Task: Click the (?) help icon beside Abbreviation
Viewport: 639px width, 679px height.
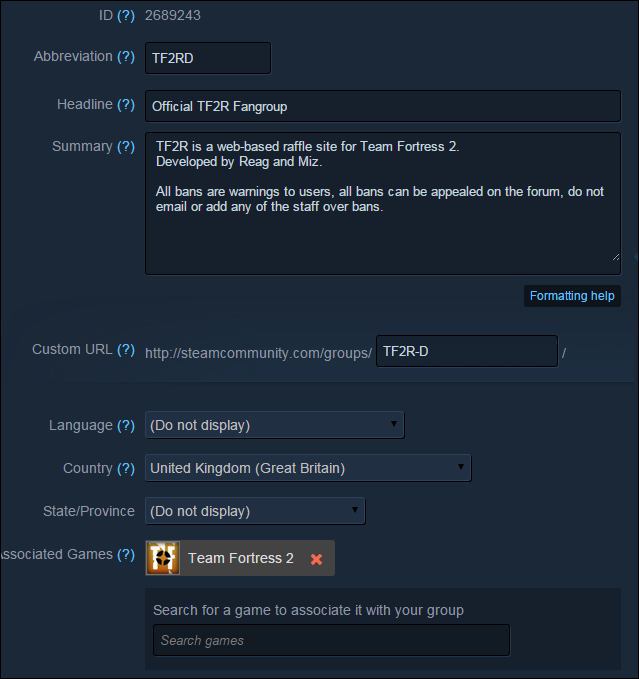Action: click(x=126, y=56)
